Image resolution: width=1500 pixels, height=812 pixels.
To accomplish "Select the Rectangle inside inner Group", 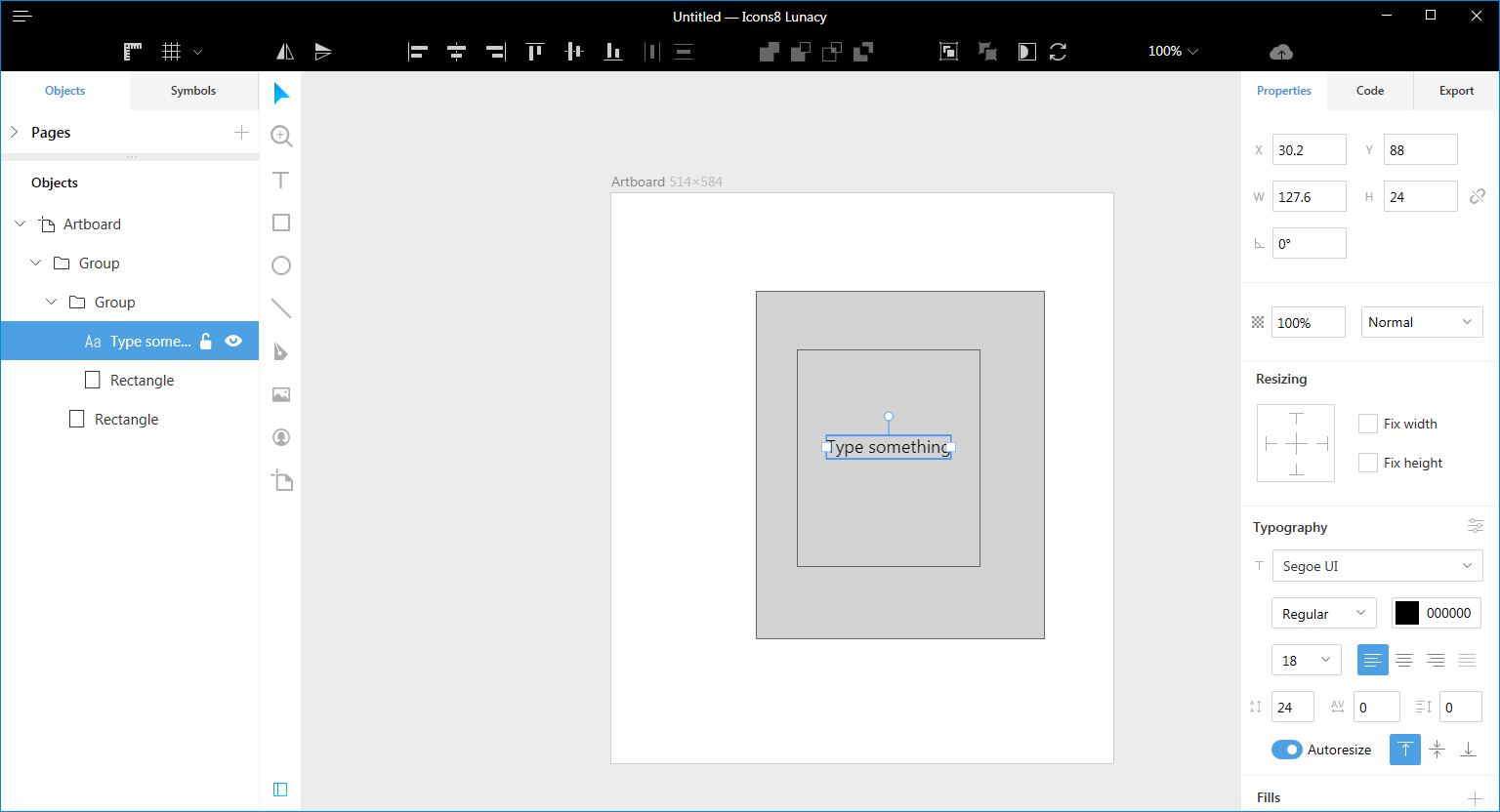I will point(129,380).
